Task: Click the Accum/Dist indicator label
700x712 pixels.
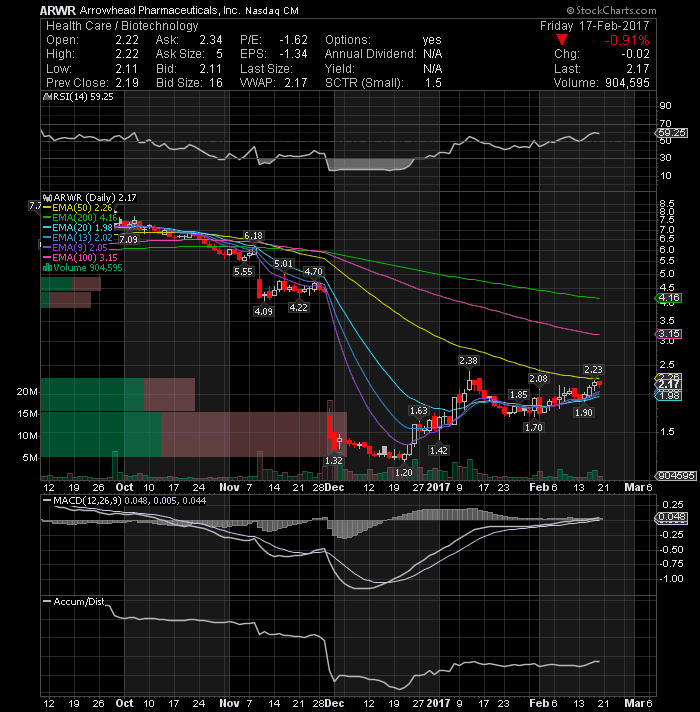Action: click(x=79, y=602)
